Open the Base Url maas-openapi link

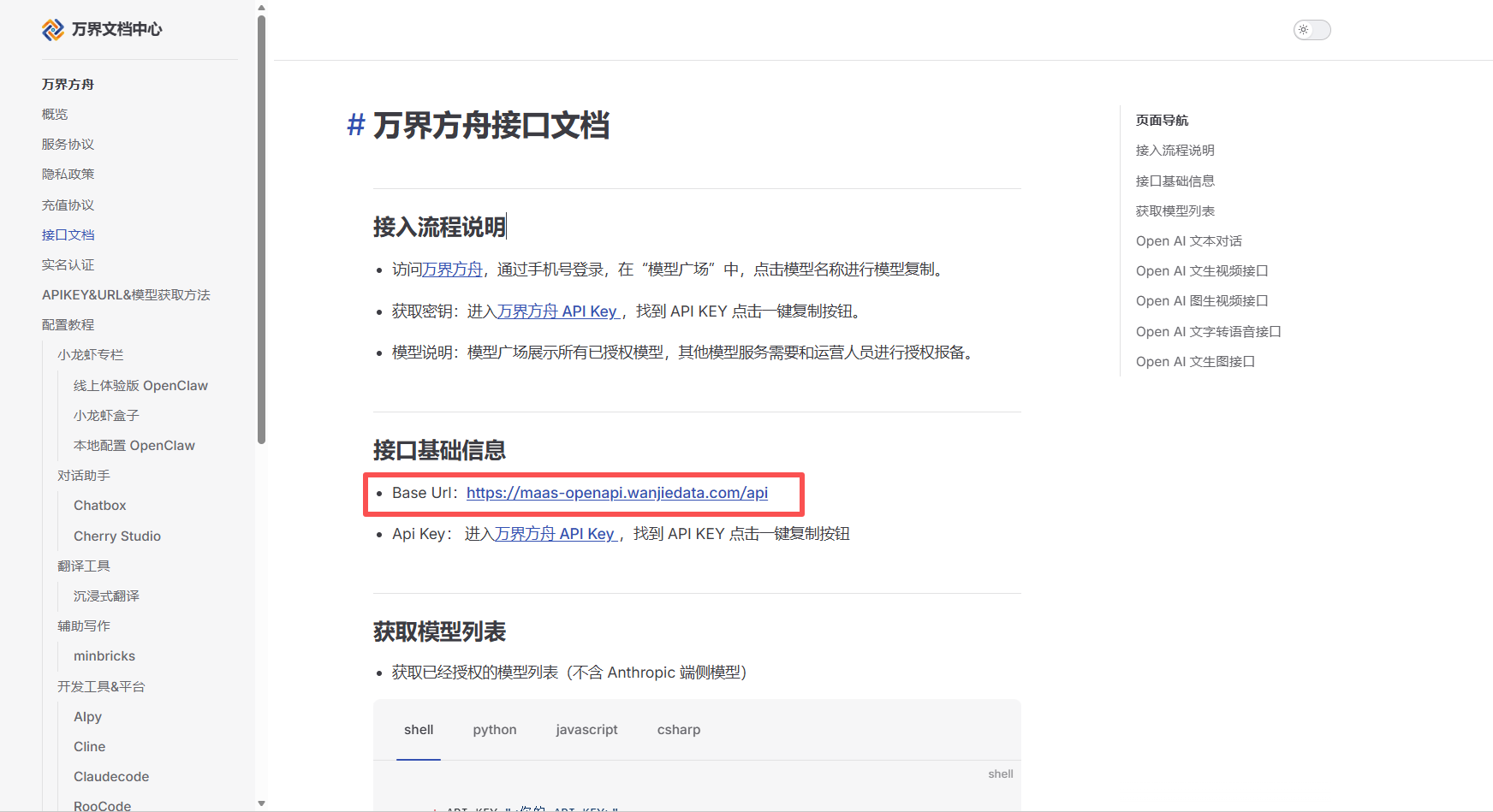[616, 492]
